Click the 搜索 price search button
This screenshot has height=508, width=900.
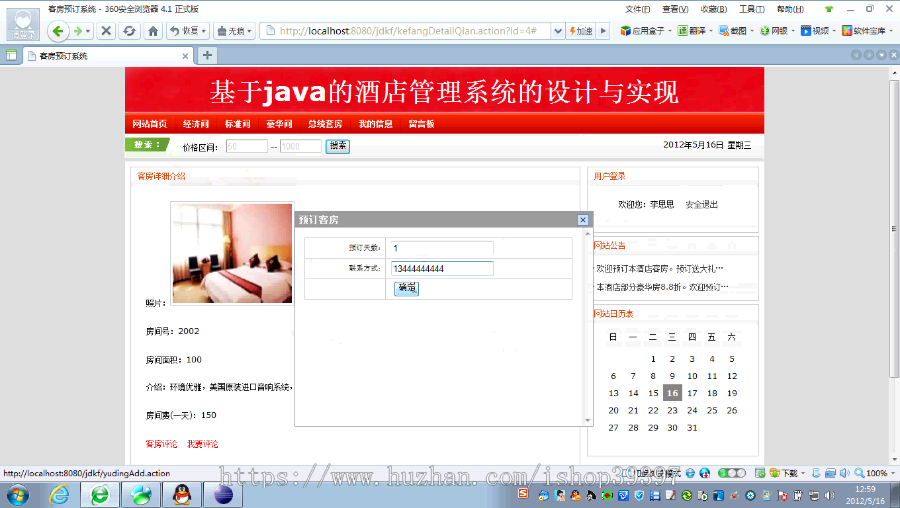click(x=338, y=146)
